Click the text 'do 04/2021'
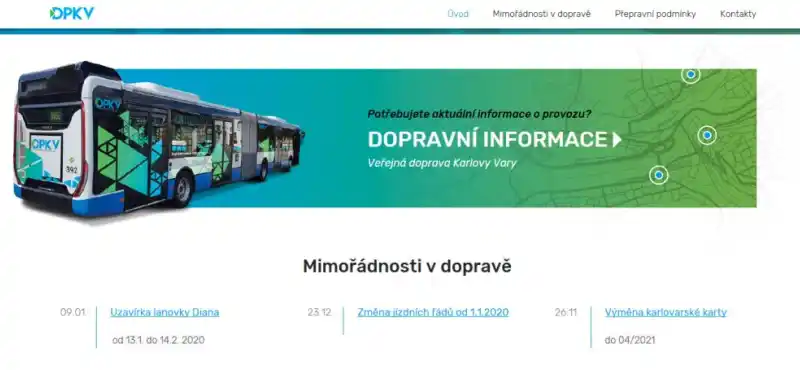The image size is (800, 370). point(630,340)
